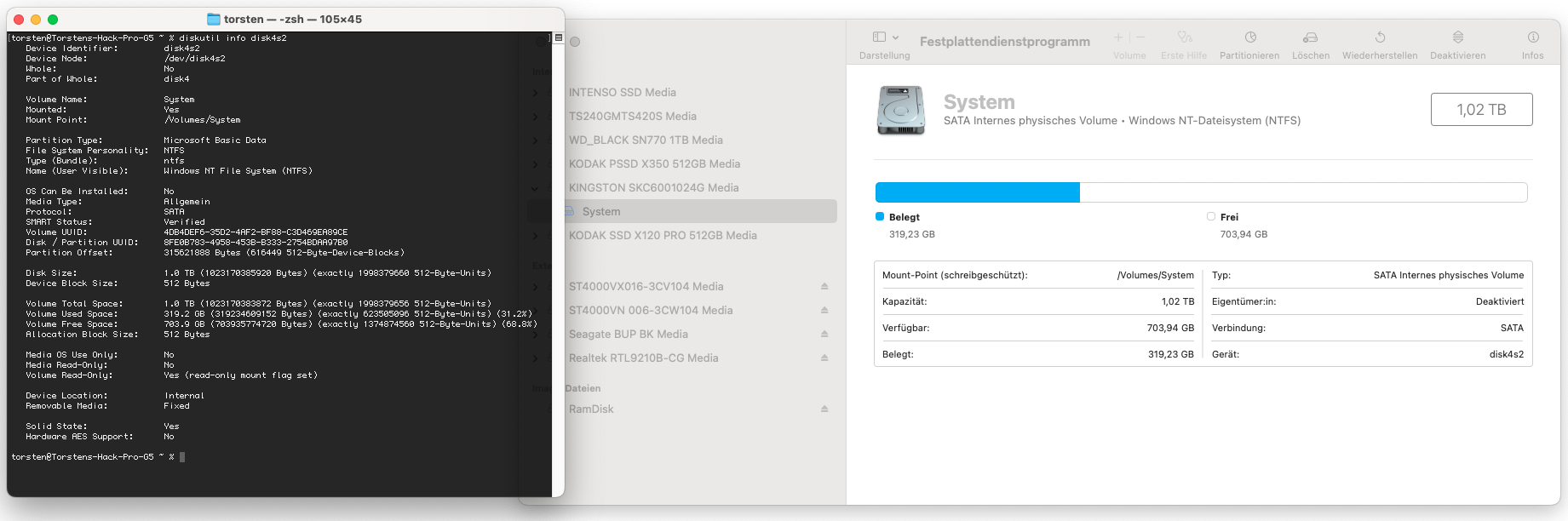Click the add volume plus button
1568x521 pixels.
[x=1118, y=37]
